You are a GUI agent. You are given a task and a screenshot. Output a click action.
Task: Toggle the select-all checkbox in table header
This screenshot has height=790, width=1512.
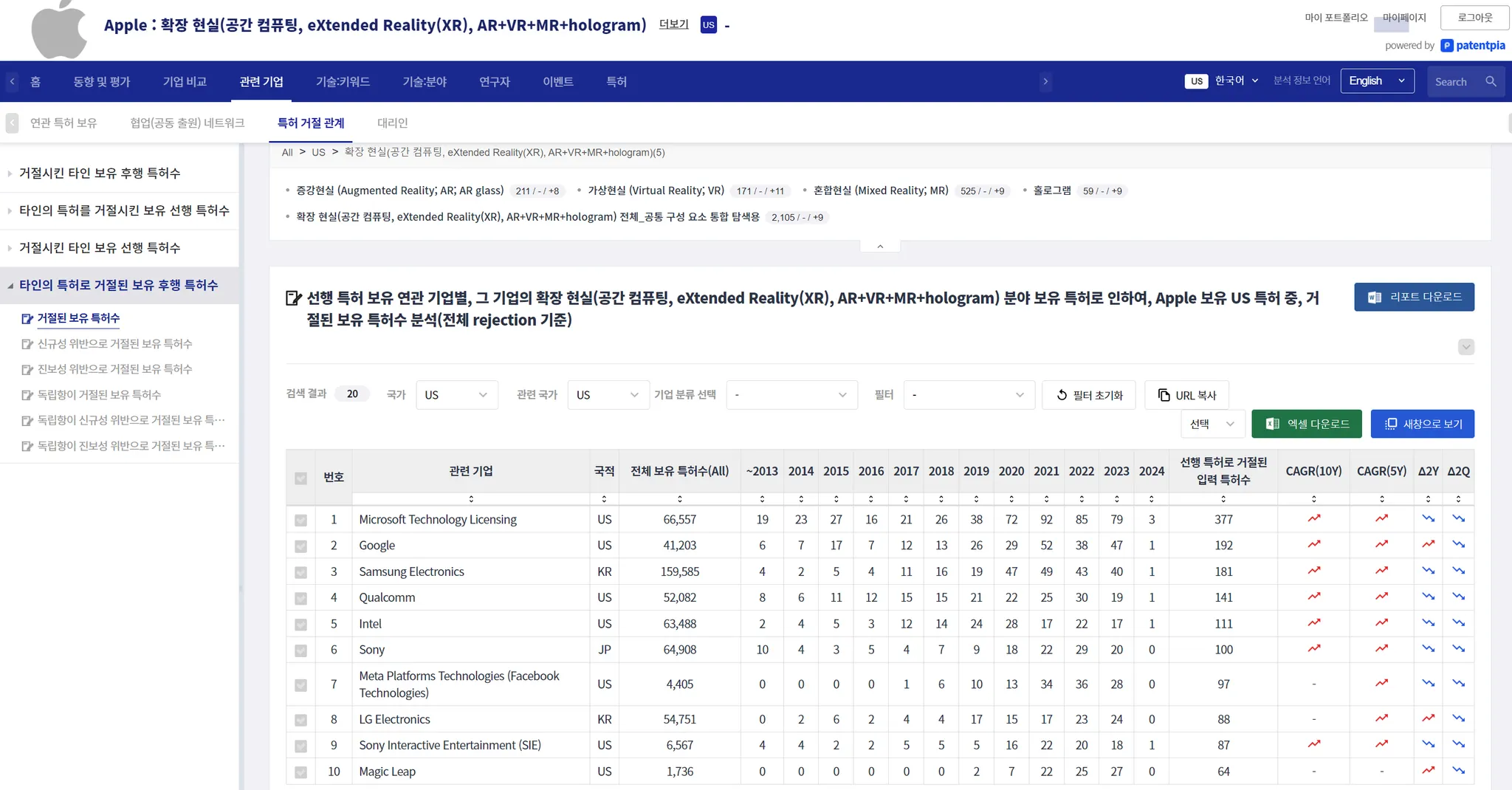[x=300, y=478]
